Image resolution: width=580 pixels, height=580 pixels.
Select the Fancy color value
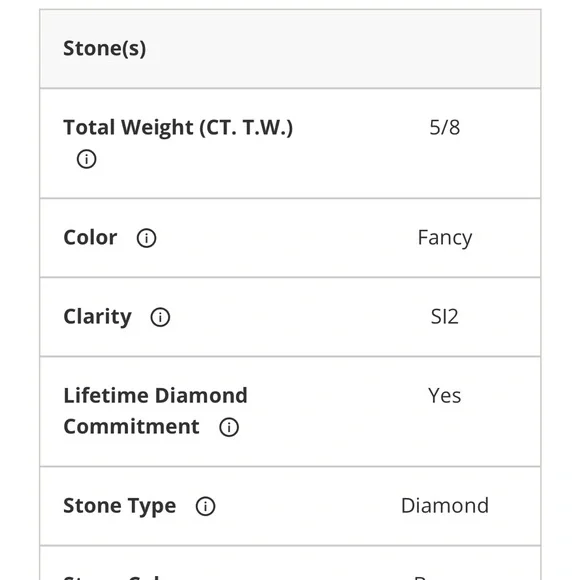tap(445, 238)
